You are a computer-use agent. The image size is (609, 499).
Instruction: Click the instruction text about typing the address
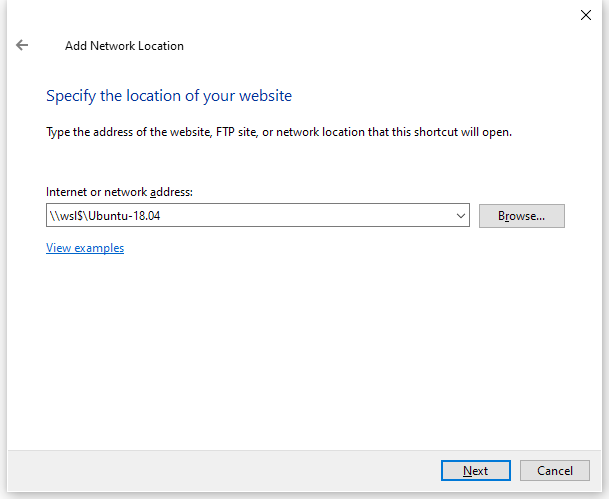(279, 131)
